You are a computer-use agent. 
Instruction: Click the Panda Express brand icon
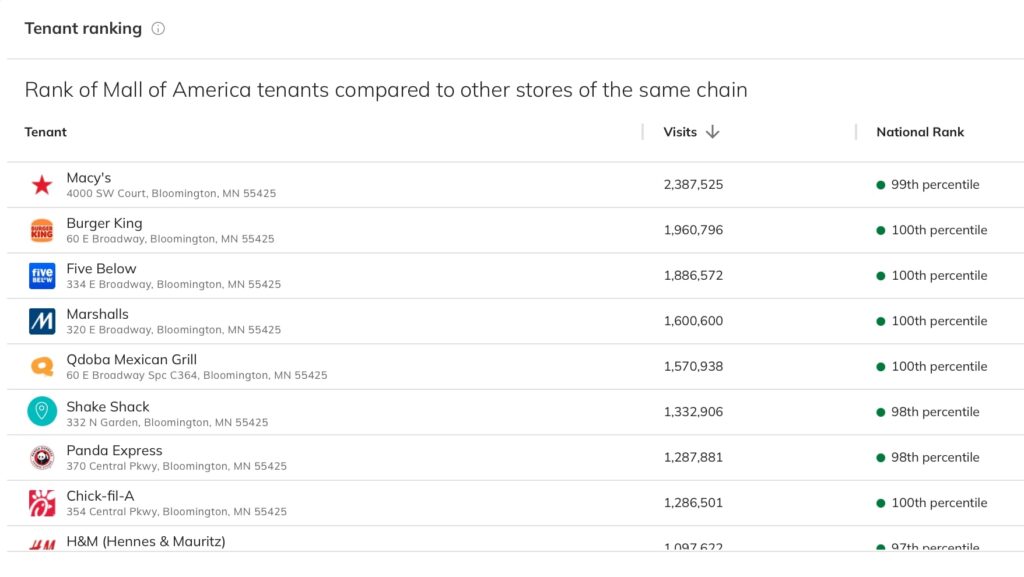tap(41, 457)
